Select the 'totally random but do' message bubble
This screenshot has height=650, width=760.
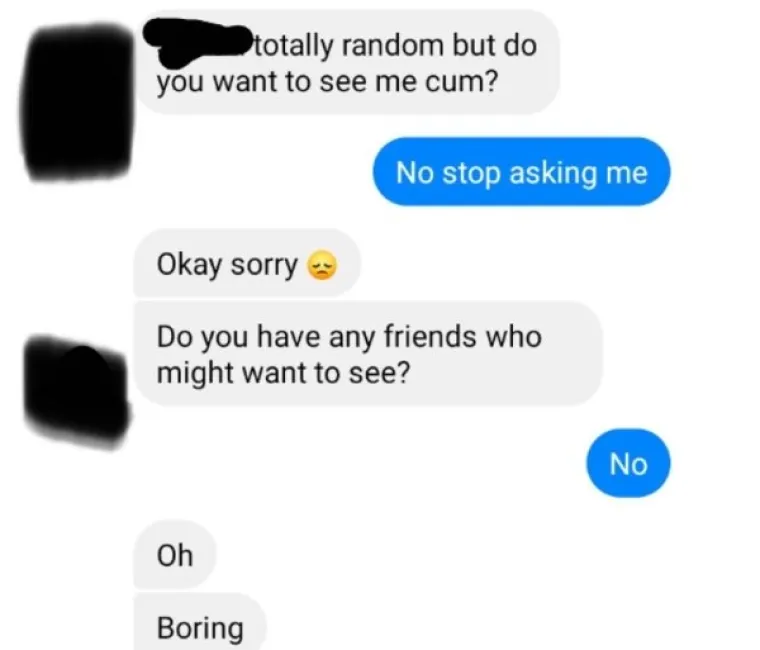347,63
